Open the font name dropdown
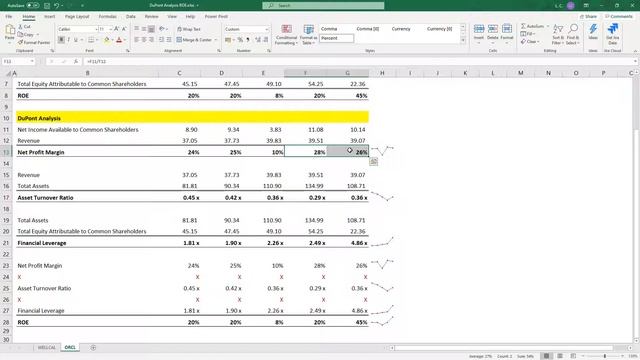The width and height of the screenshot is (640, 360). (x=96, y=29)
